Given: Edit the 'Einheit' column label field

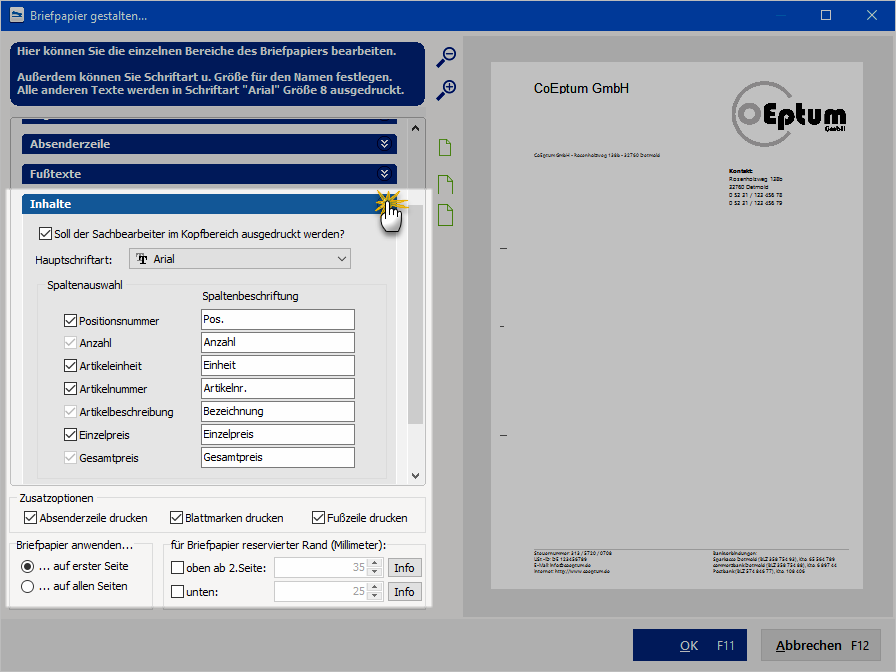Looking at the screenshot, I should (x=278, y=365).
